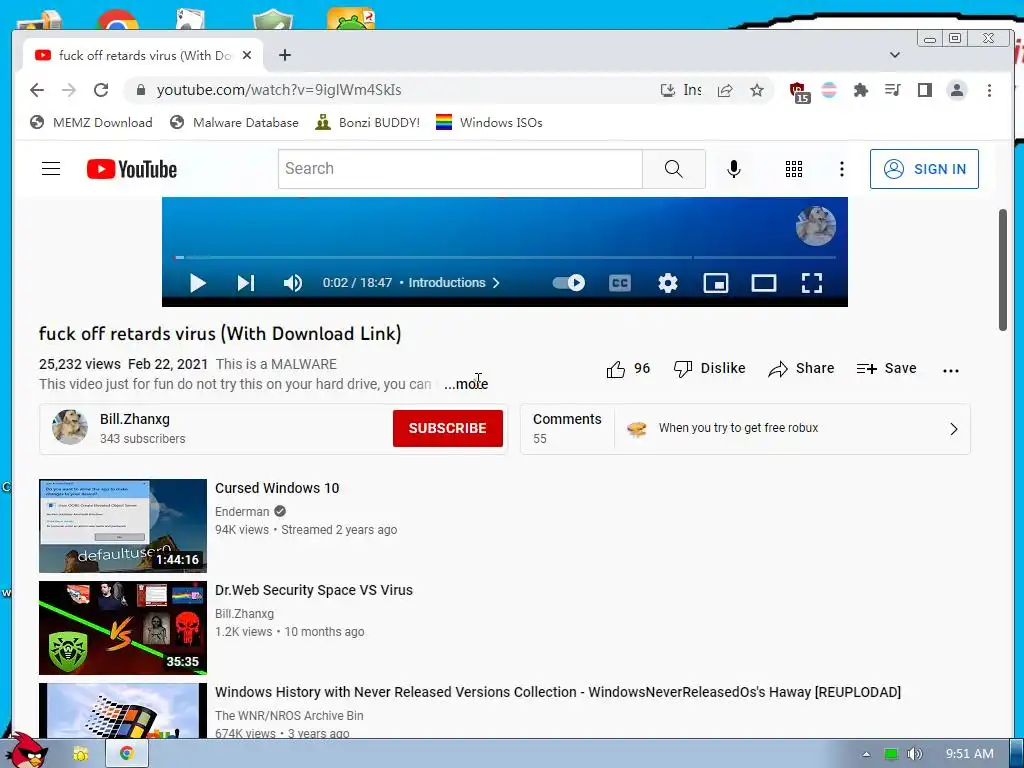Toggle closed captions CC button
The height and width of the screenshot is (768, 1024).
click(620, 283)
